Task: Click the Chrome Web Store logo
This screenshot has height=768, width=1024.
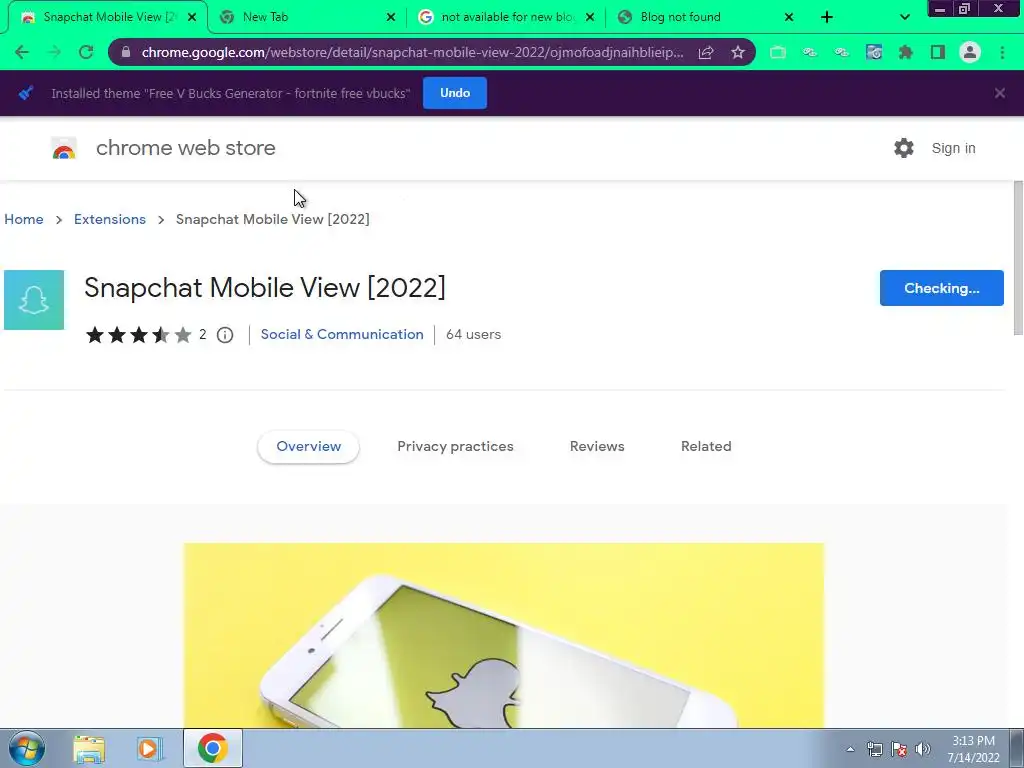Action: (x=64, y=149)
